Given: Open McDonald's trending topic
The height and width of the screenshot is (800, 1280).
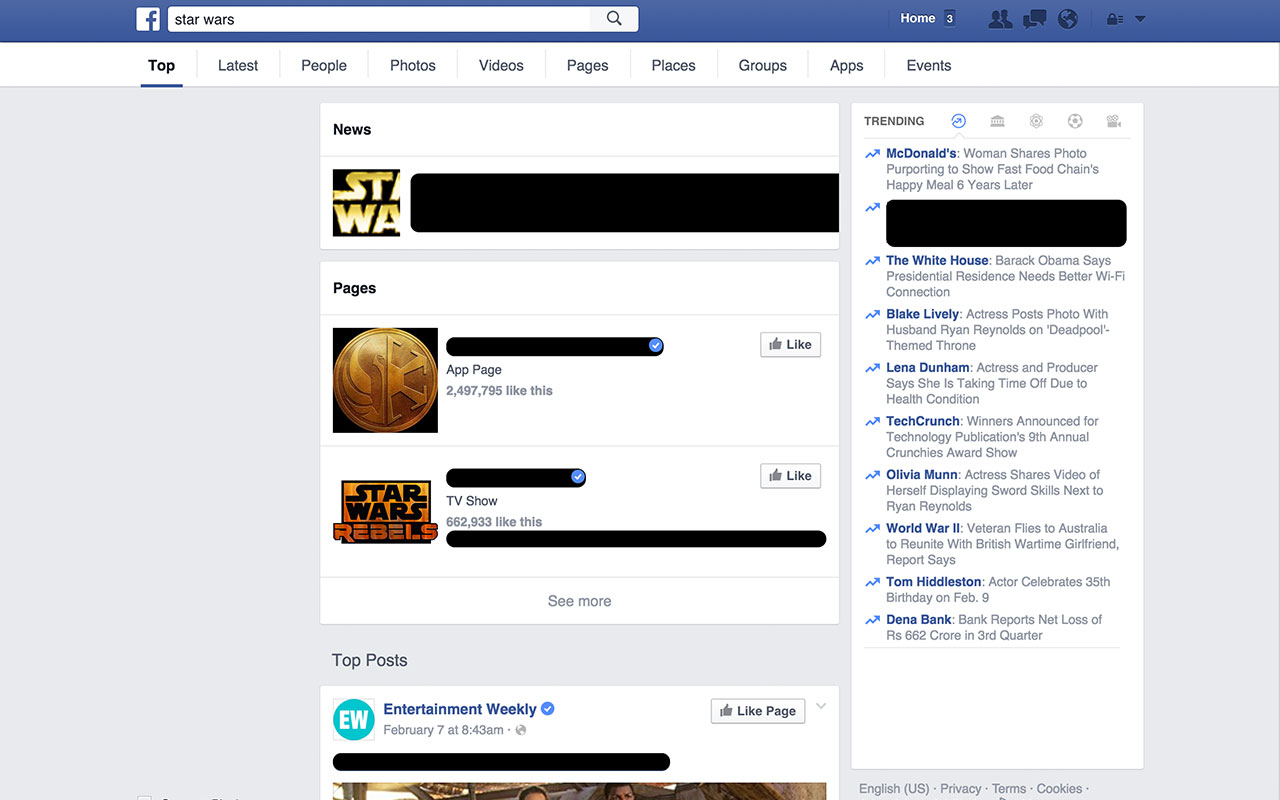Looking at the screenshot, I should click(x=921, y=153).
